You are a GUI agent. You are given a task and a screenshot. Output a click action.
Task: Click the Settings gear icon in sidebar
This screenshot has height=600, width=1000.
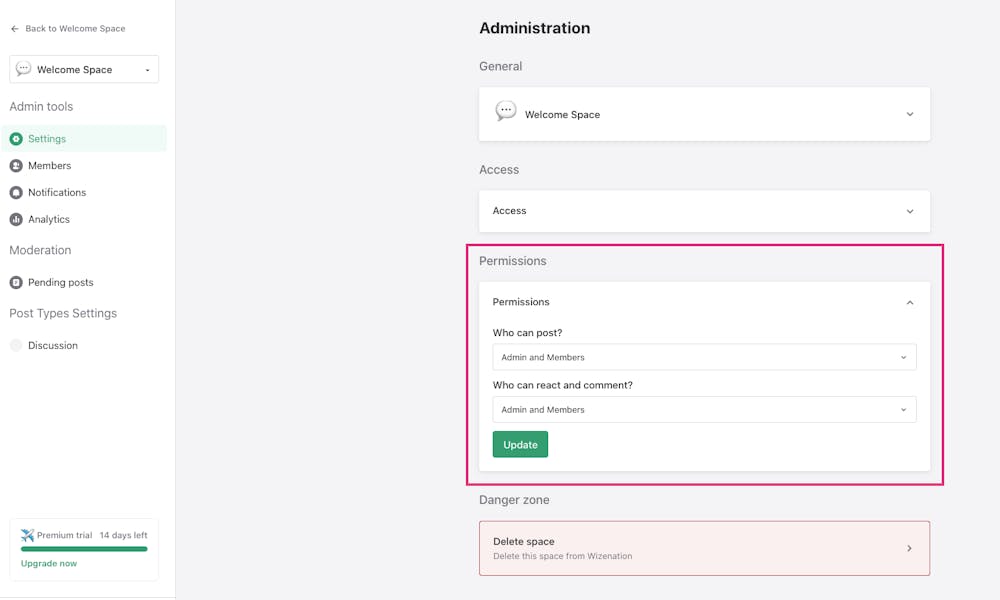pyautogui.click(x=16, y=139)
